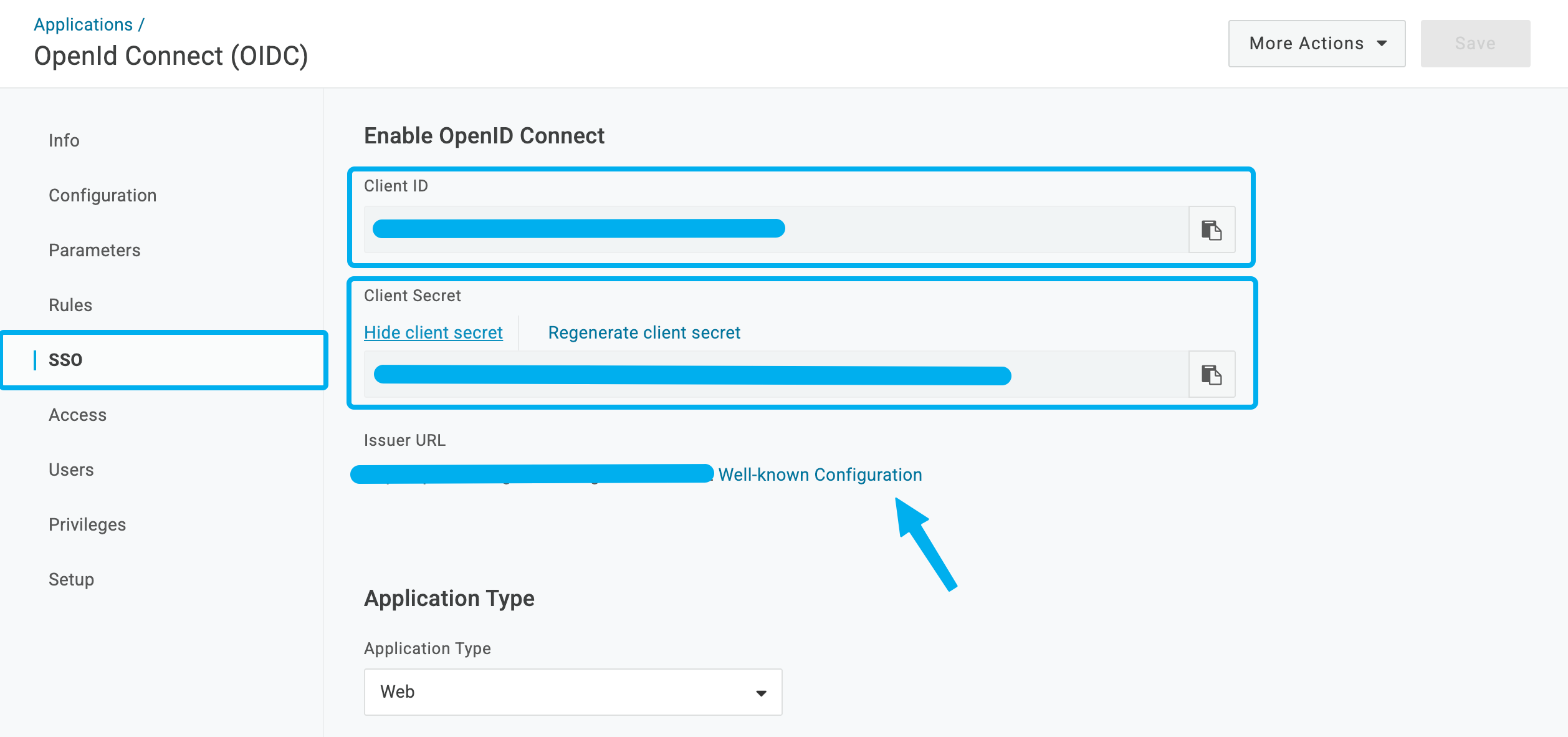1568x737 pixels.
Task: Open the SSO section in the sidebar
Action: click(x=65, y=359)
